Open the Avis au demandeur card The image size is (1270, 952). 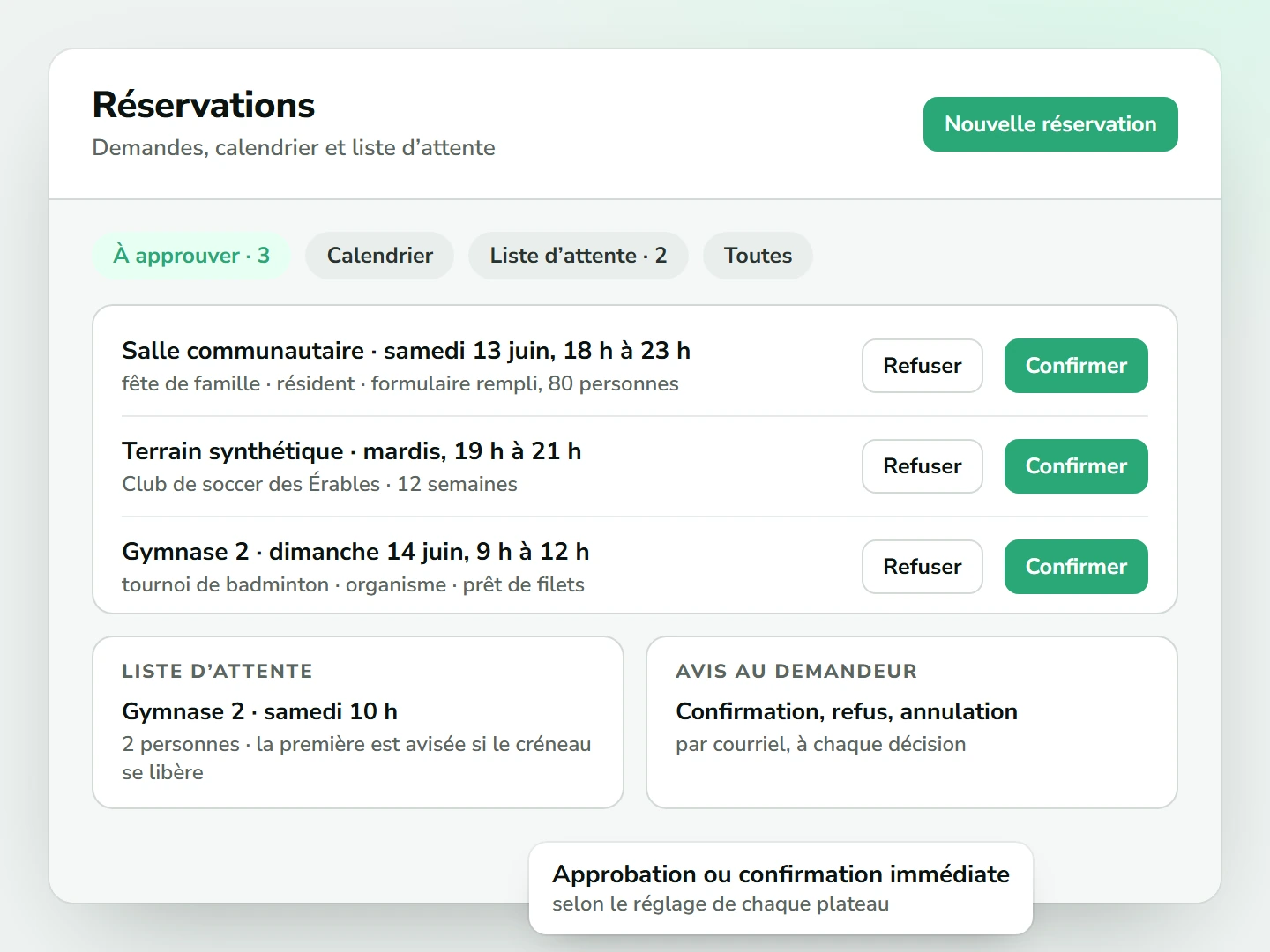click(x=912, y=722)
